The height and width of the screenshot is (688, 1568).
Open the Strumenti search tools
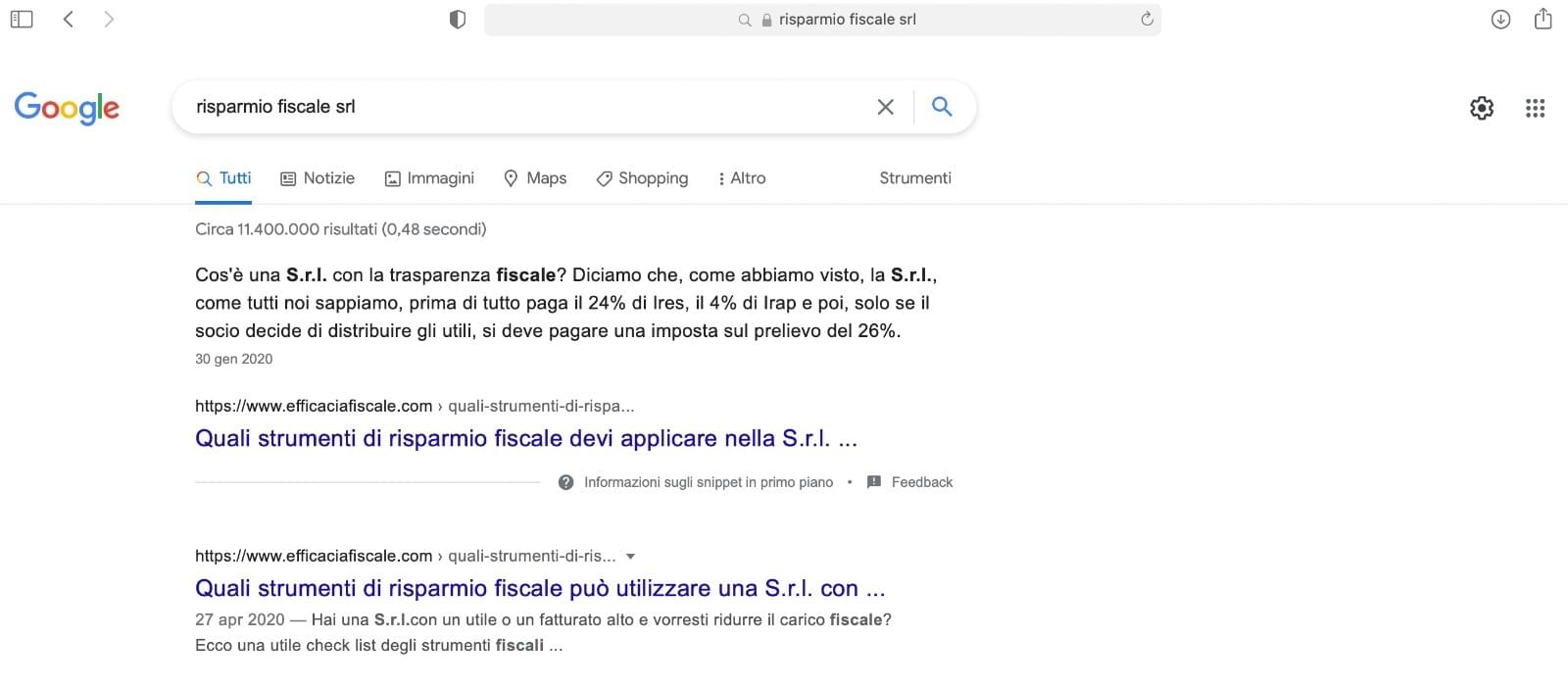coord(915,178)
